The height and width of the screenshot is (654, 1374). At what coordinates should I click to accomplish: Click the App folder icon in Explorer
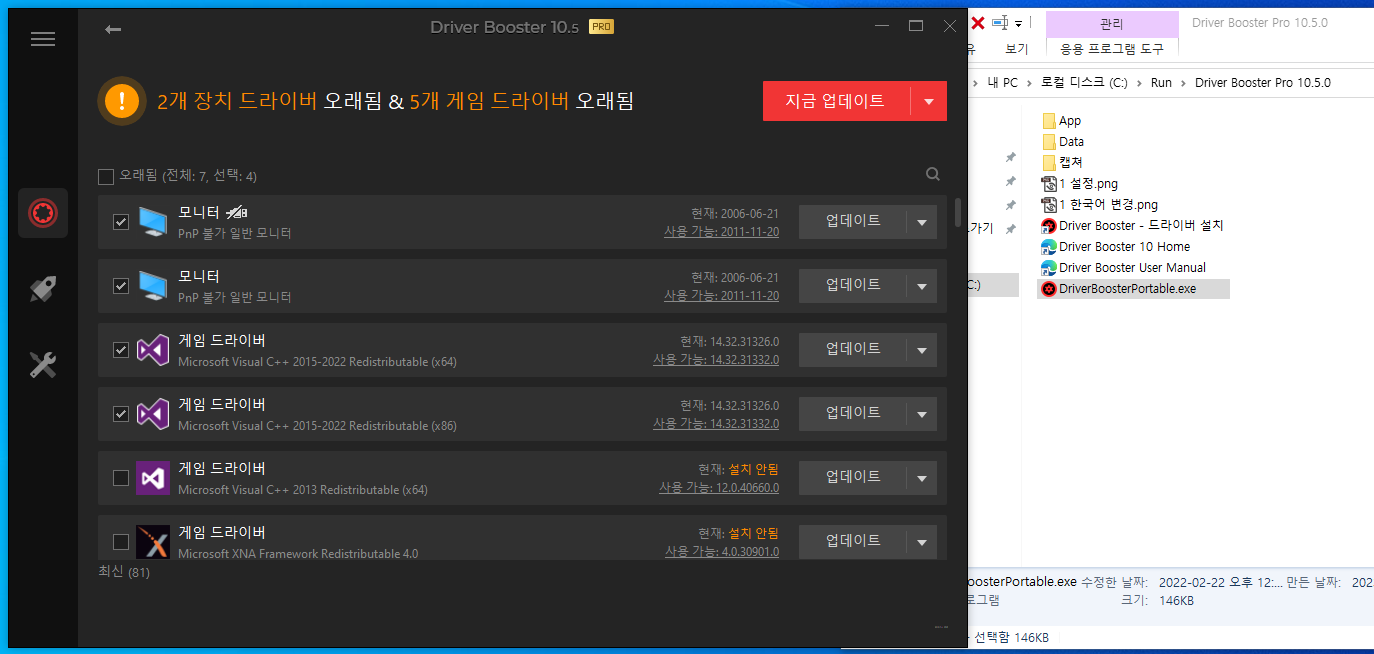1049,121
